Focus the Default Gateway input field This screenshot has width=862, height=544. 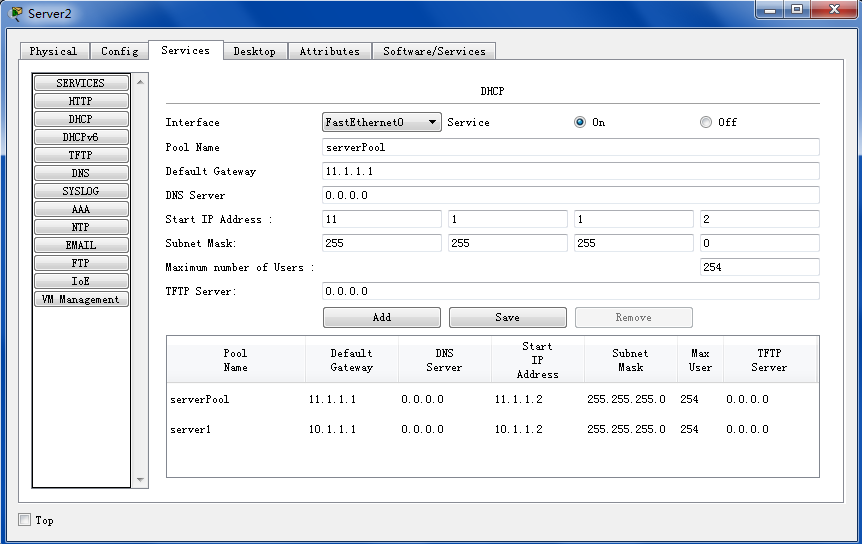point(570,171)
